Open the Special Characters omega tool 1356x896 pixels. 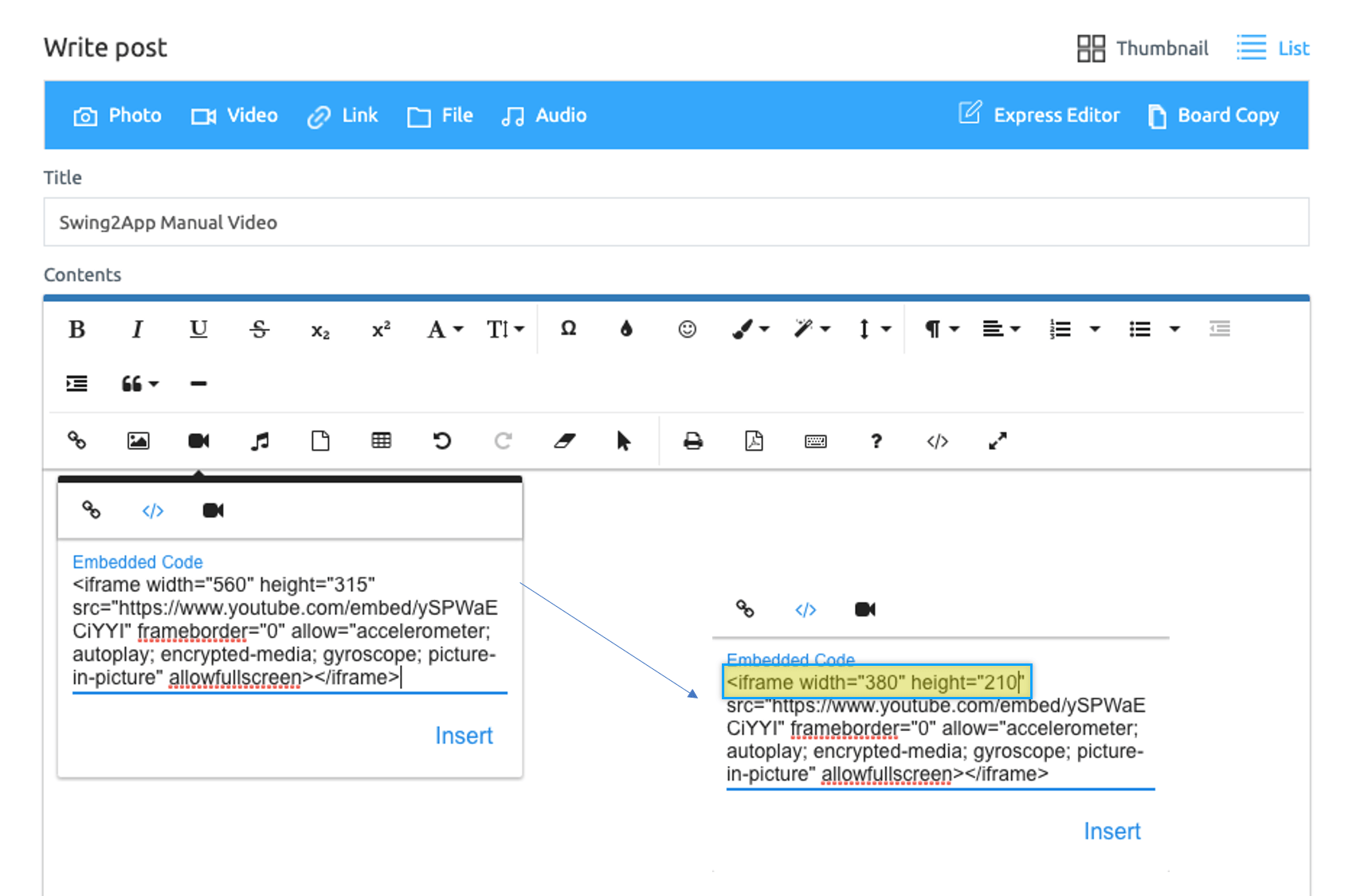568,329
